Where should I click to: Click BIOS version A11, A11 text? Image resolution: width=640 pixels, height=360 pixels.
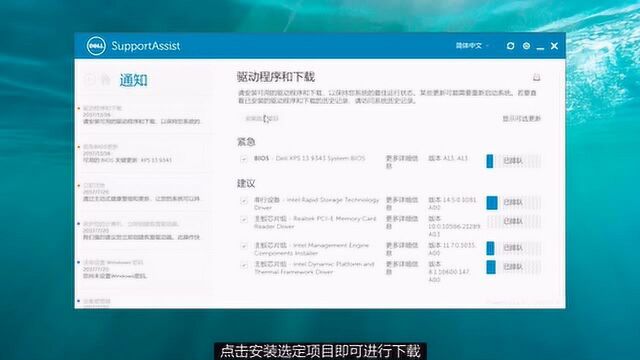click(448, 158)
